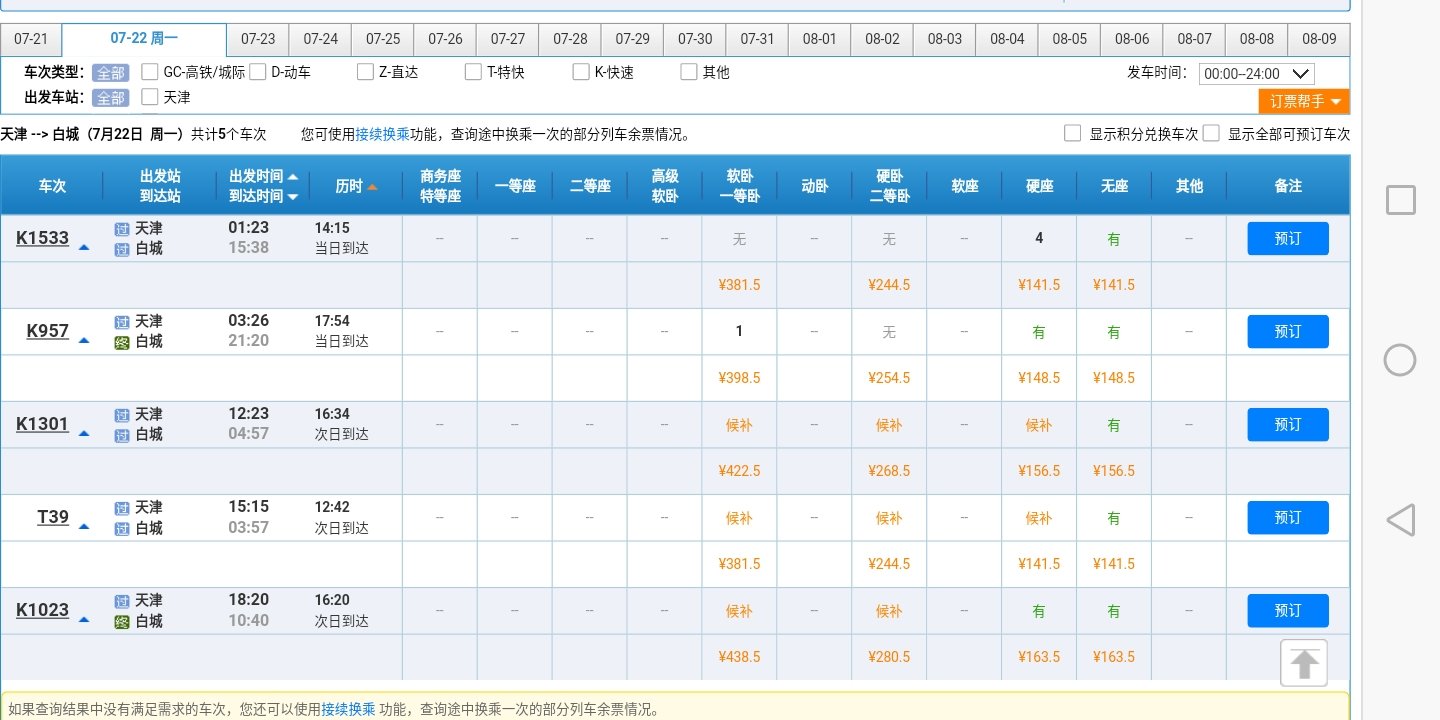Viewport: 1440px width, 720px height.
Task: Expand stop details for K1023
Action: tap(84, 619)
